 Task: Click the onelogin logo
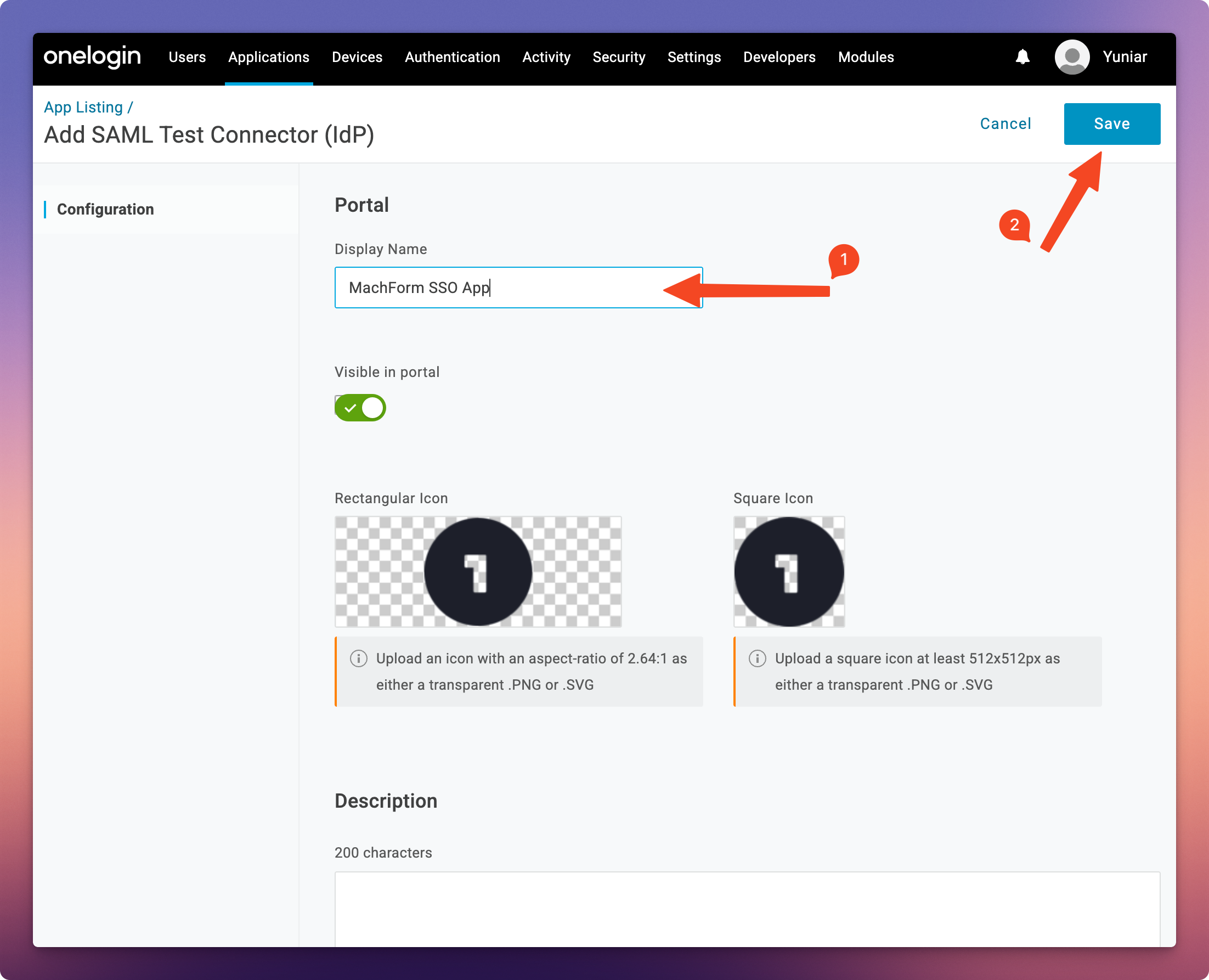(92, 57)
